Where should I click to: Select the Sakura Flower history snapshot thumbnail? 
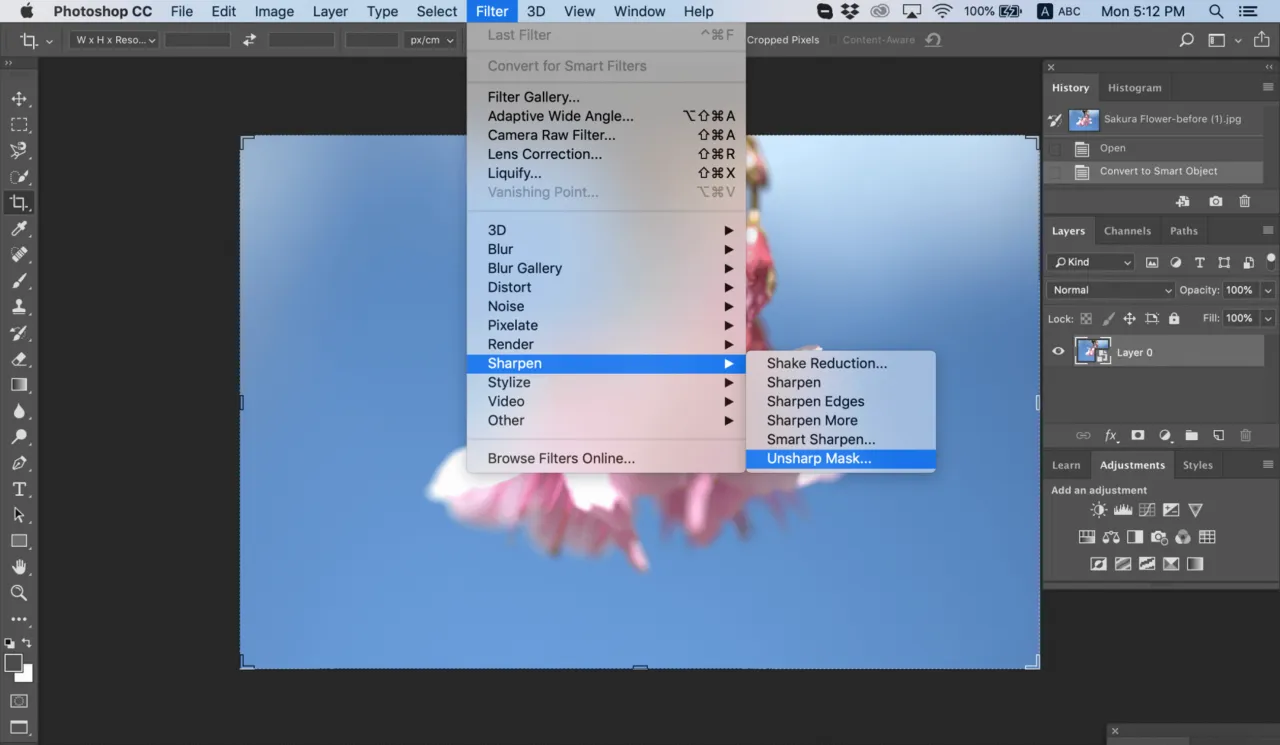1084,119
